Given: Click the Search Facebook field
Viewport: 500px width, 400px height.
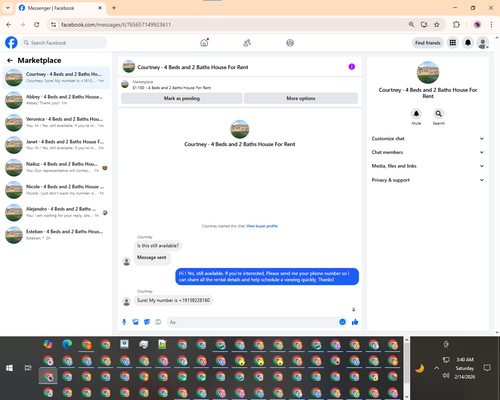Looking at the screenshot, I should pyautogui.click(x=64, y=43).
